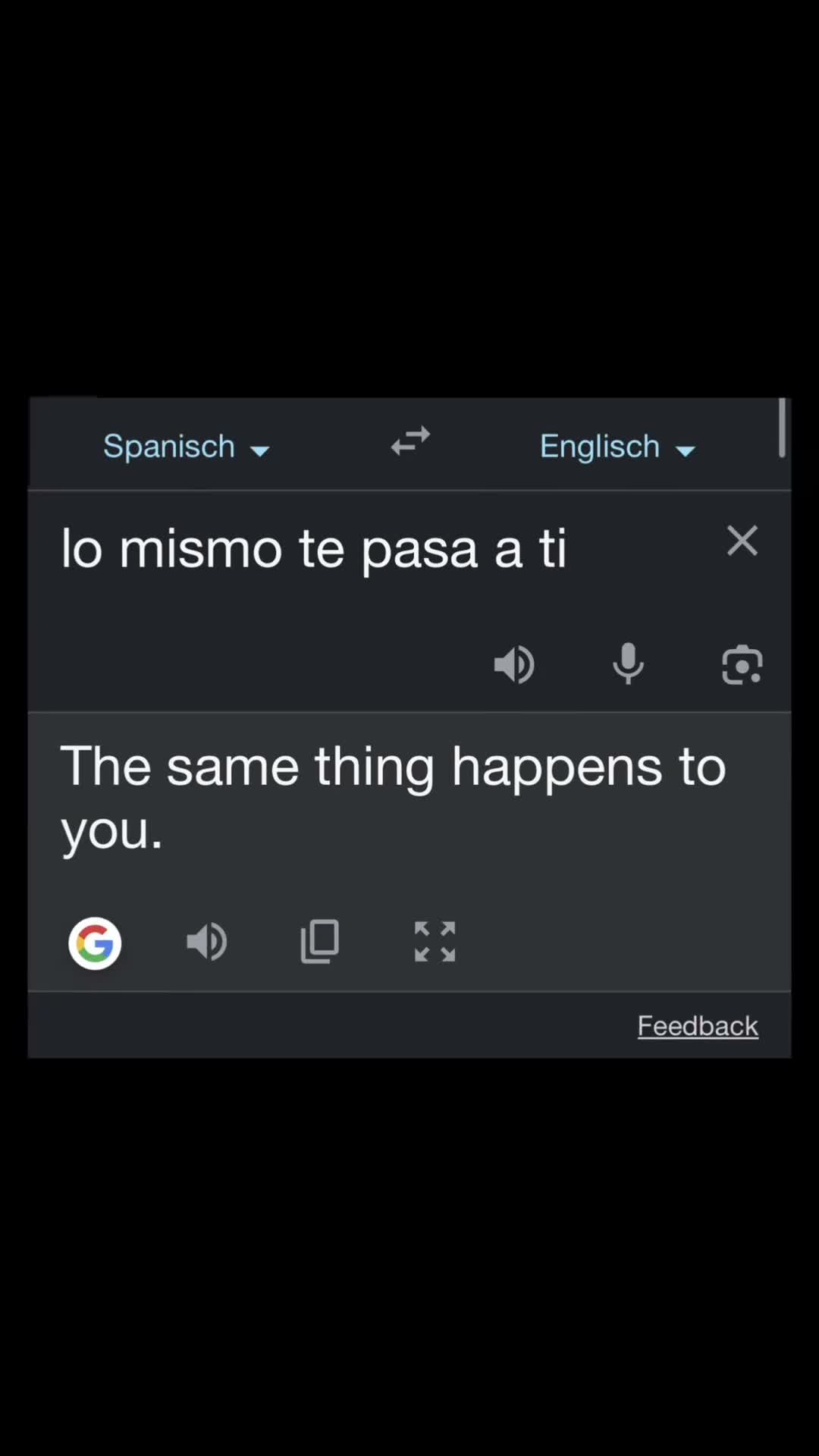
Task: Click the vertical scrollbar thumb
Action: pos(782,428)
